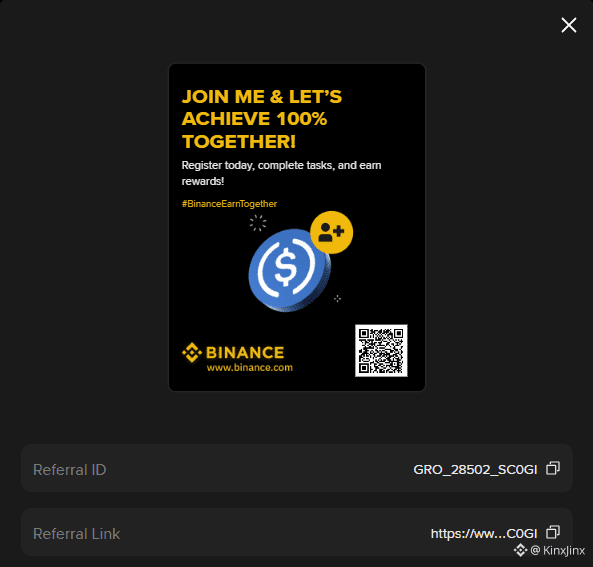Copy the Referral Link URL

point(553,533)
